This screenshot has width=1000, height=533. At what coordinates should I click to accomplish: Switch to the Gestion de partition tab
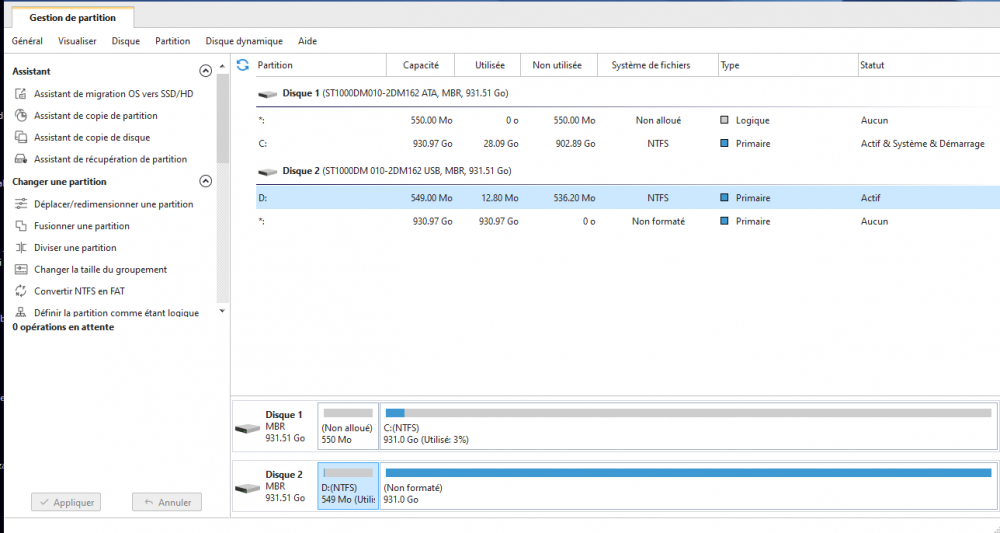72,18
